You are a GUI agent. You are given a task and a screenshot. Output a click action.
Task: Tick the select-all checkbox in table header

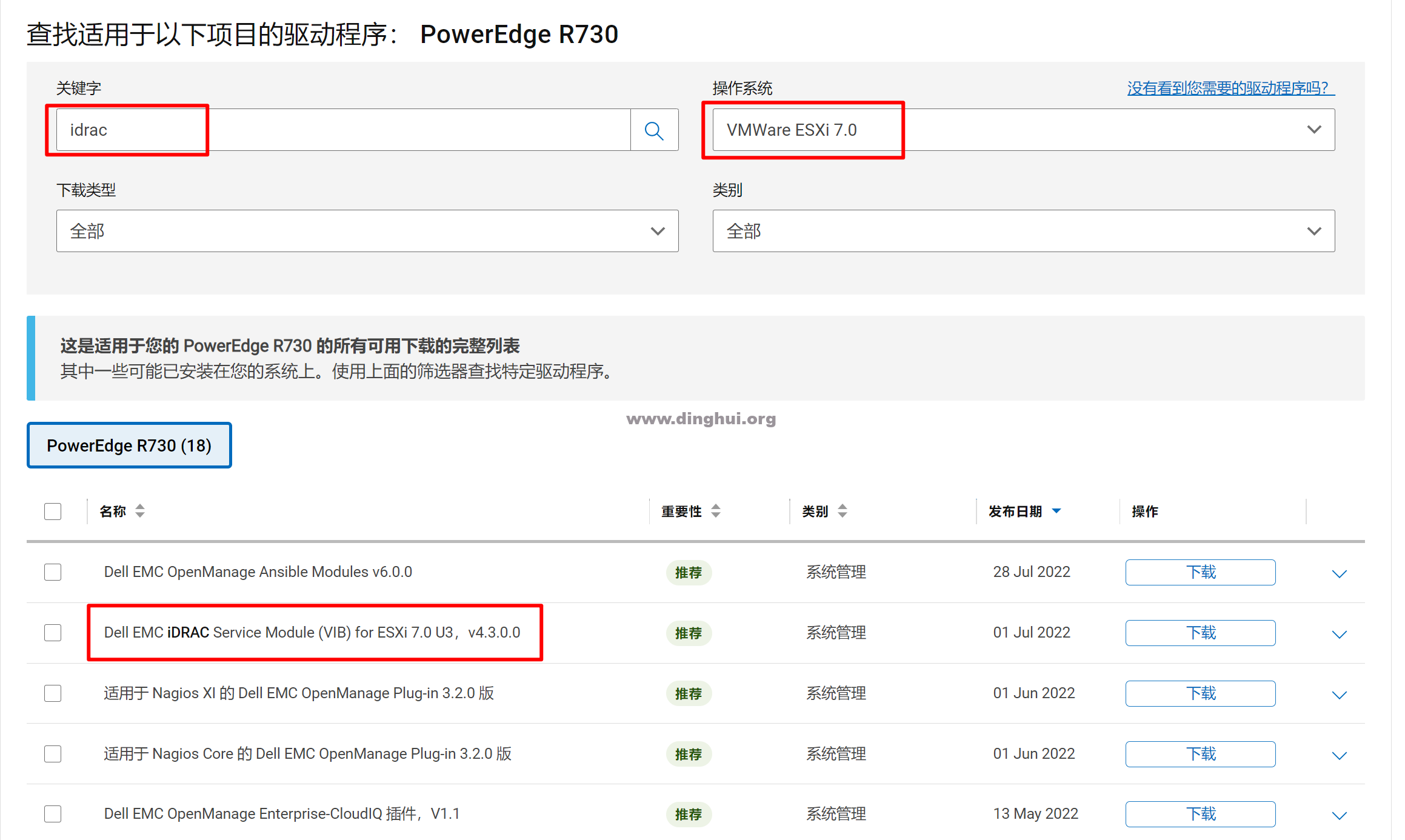click(53, 511)
